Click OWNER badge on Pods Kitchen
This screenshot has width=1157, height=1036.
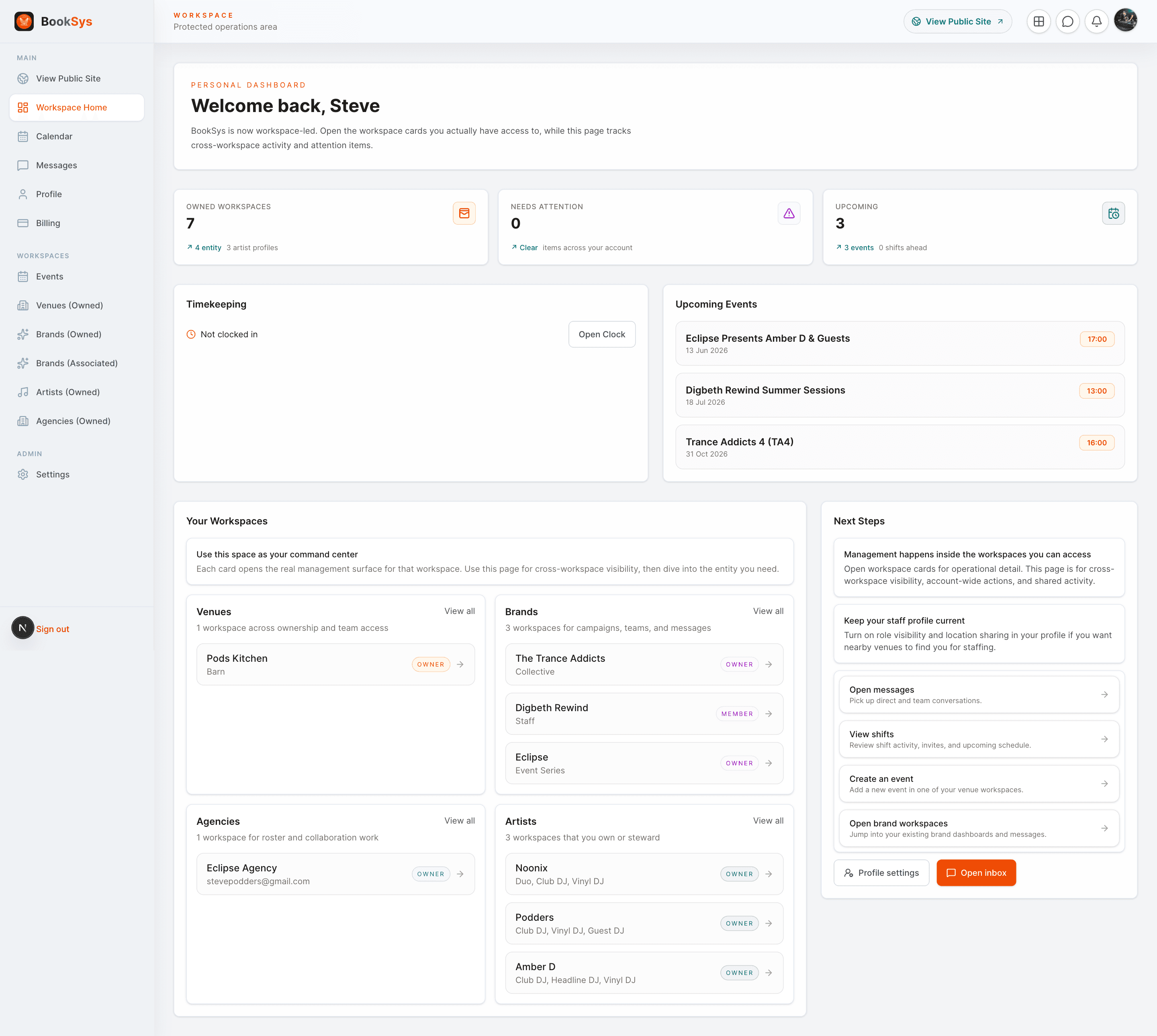click(431, 665)
